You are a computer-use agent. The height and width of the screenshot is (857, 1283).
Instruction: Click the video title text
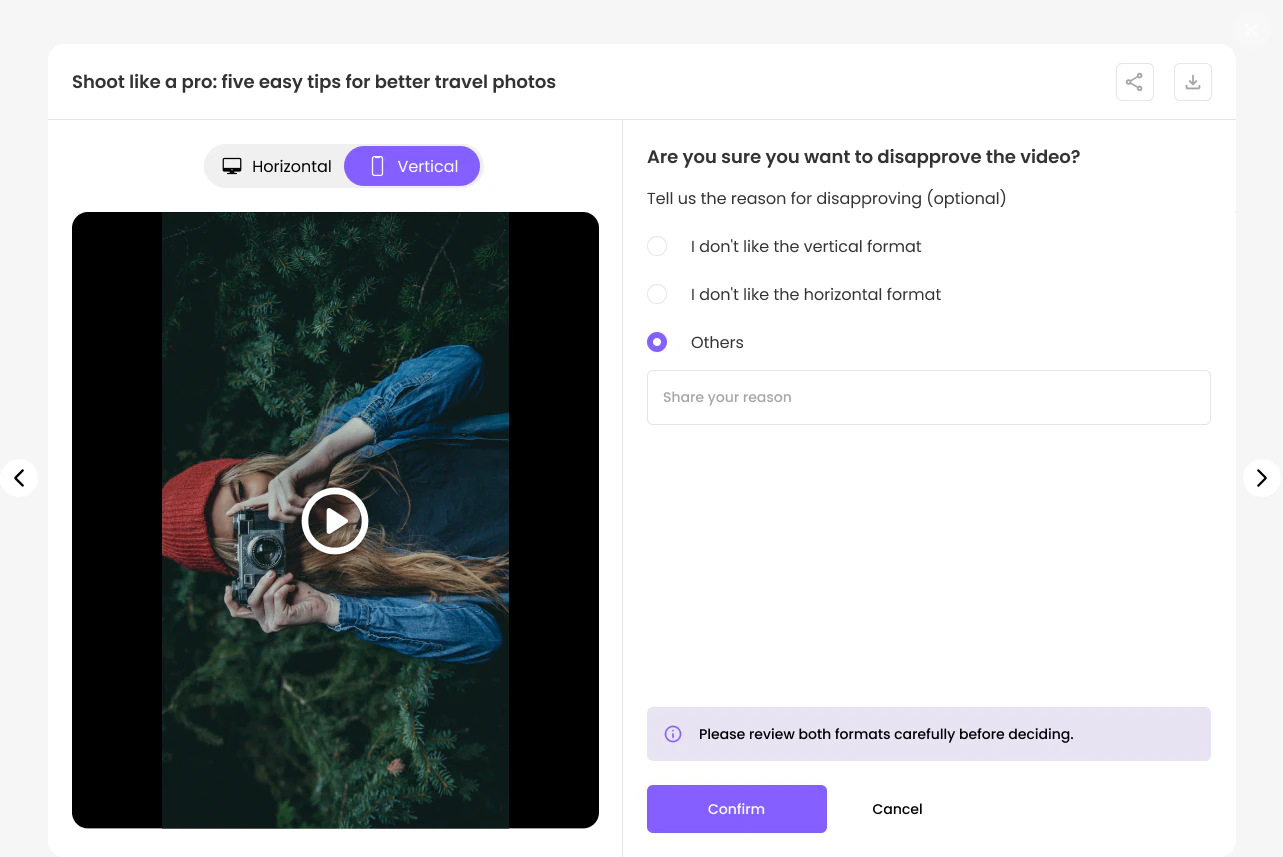click(x=314, y=82)
